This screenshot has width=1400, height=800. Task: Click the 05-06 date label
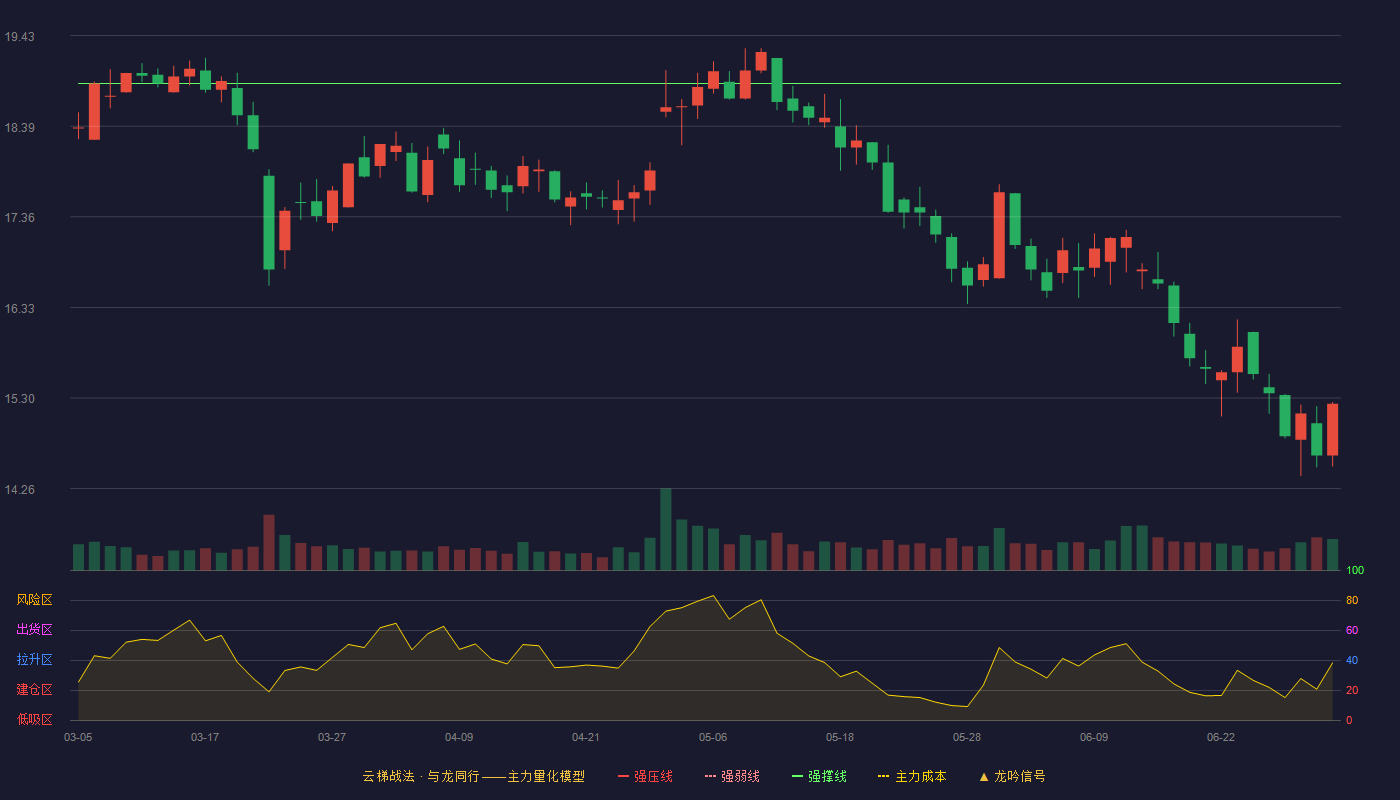pos(713,737)
